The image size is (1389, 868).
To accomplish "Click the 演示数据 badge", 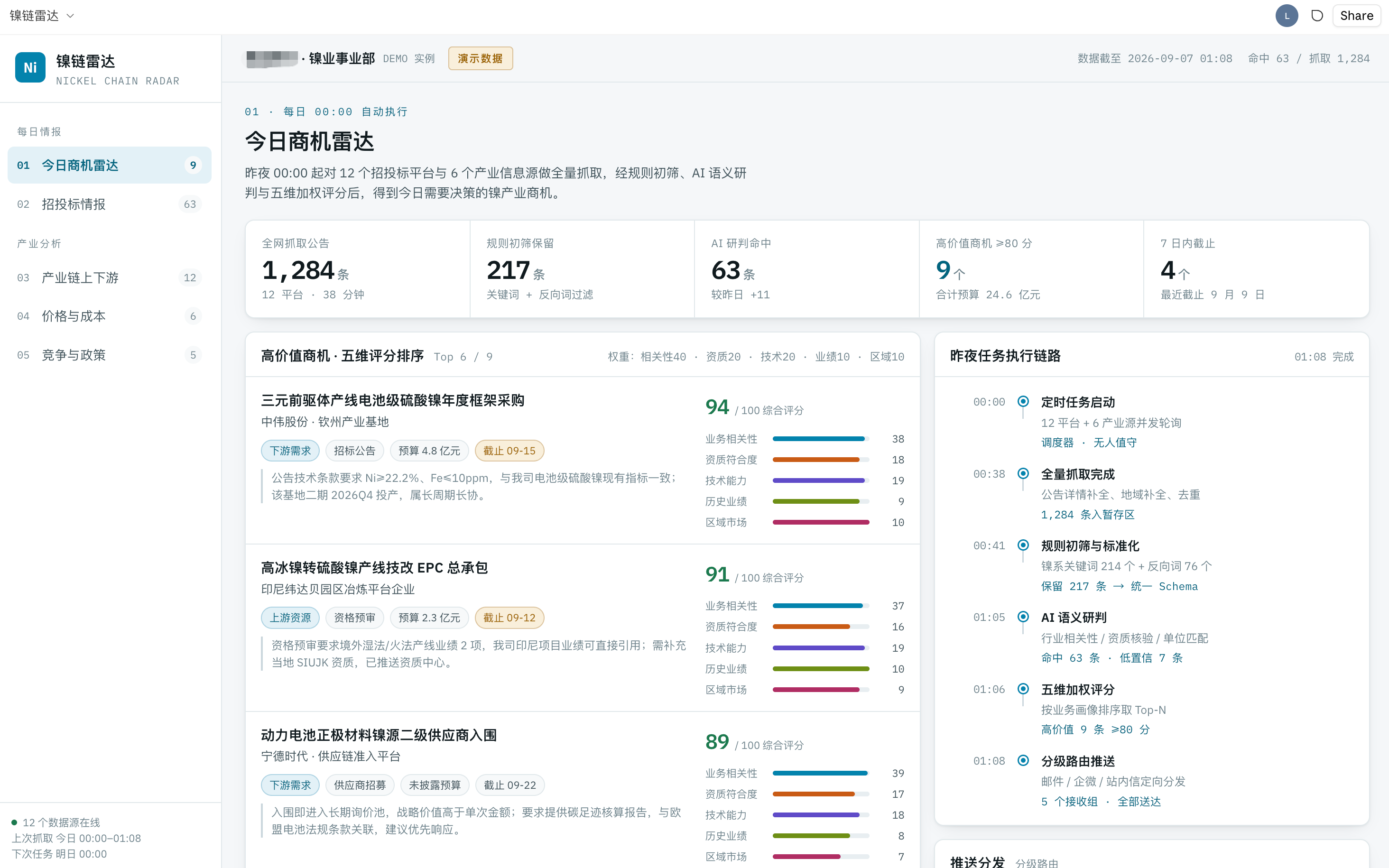I will (x=481, y=58).
